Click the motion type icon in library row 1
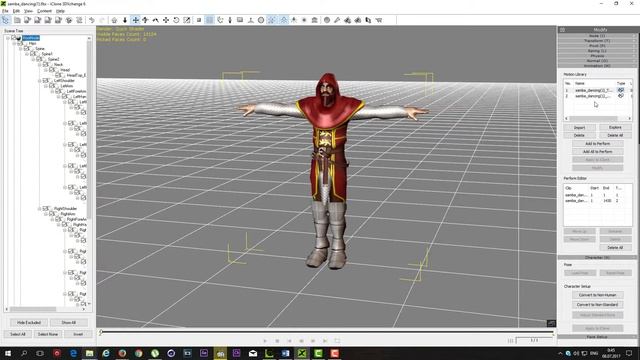 [x=621, y=90]
